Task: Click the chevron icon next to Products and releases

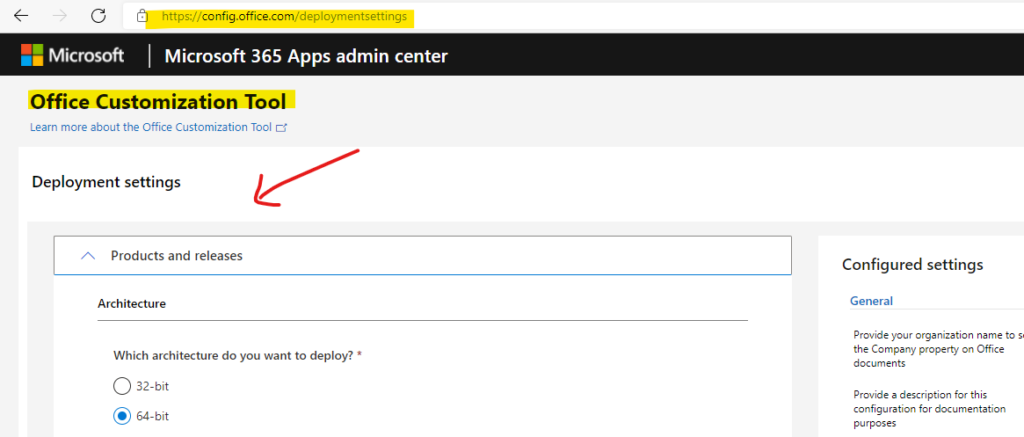Action: point(88,256)
